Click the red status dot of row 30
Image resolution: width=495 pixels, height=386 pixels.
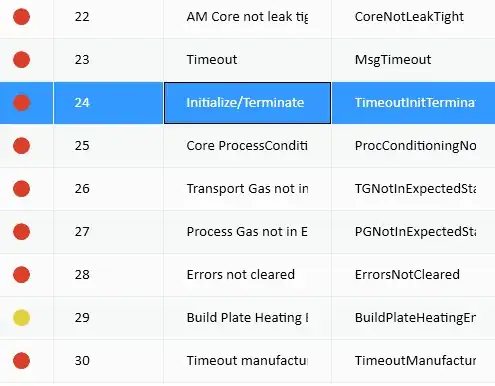[x=21, y=361]
